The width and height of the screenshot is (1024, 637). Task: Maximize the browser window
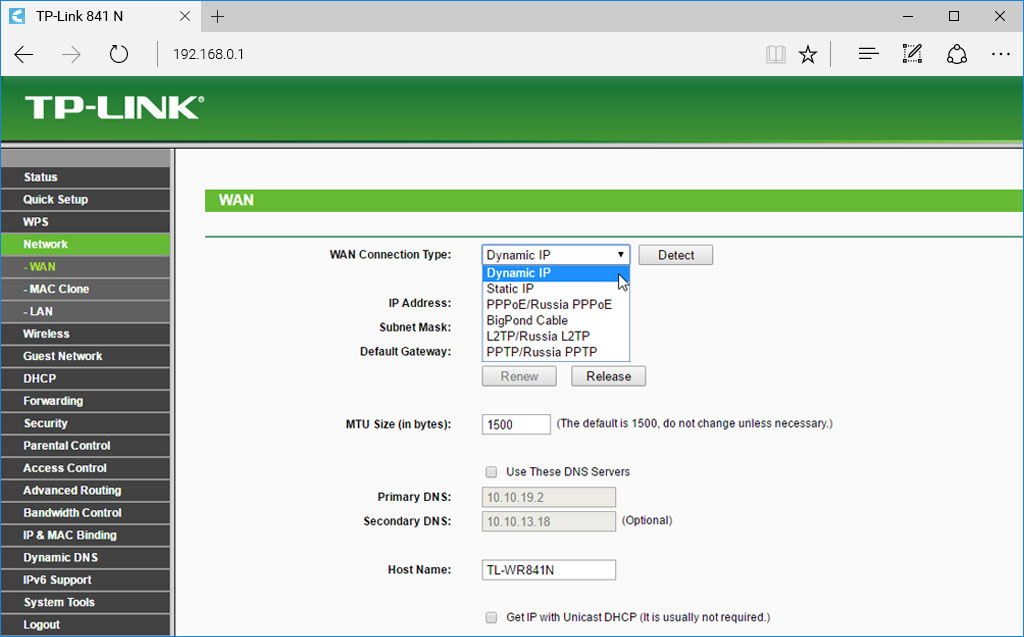(953, 16)
